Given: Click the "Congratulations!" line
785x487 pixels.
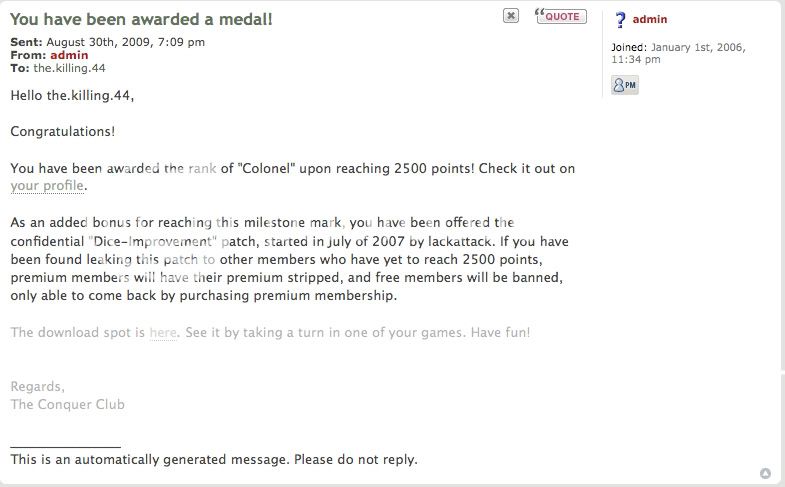Looking at the screenshot, I should pos(62,132).
